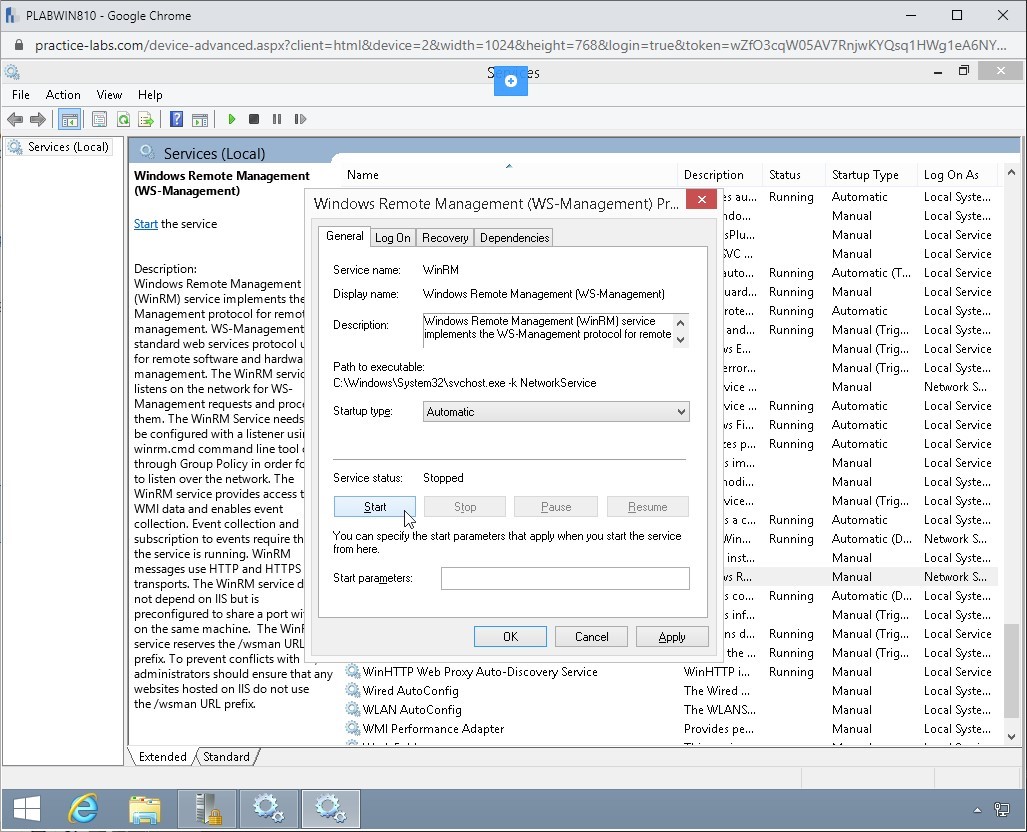The image size is (1027, 832).
Task: Start the service with the green play icon
Action: [x=231, y=119]
